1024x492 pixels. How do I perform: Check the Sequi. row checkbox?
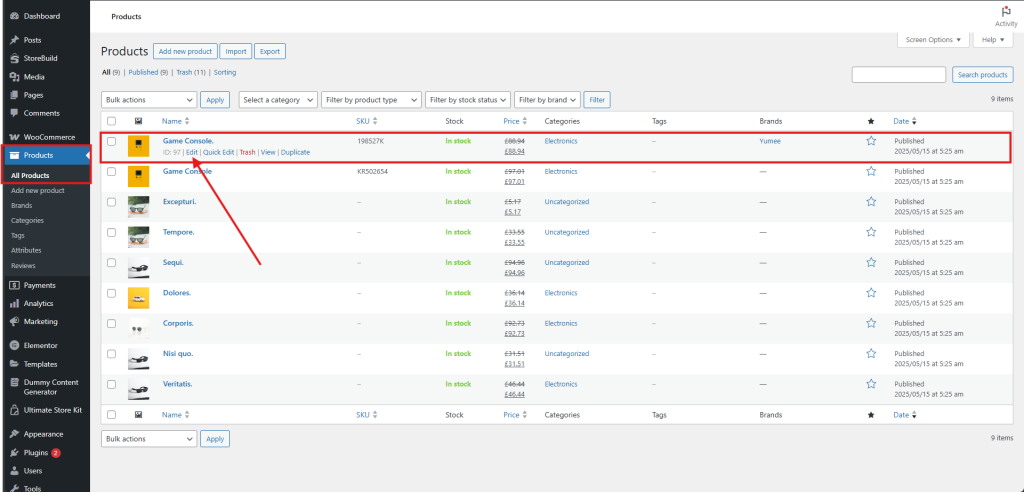(x=112, y=263)
